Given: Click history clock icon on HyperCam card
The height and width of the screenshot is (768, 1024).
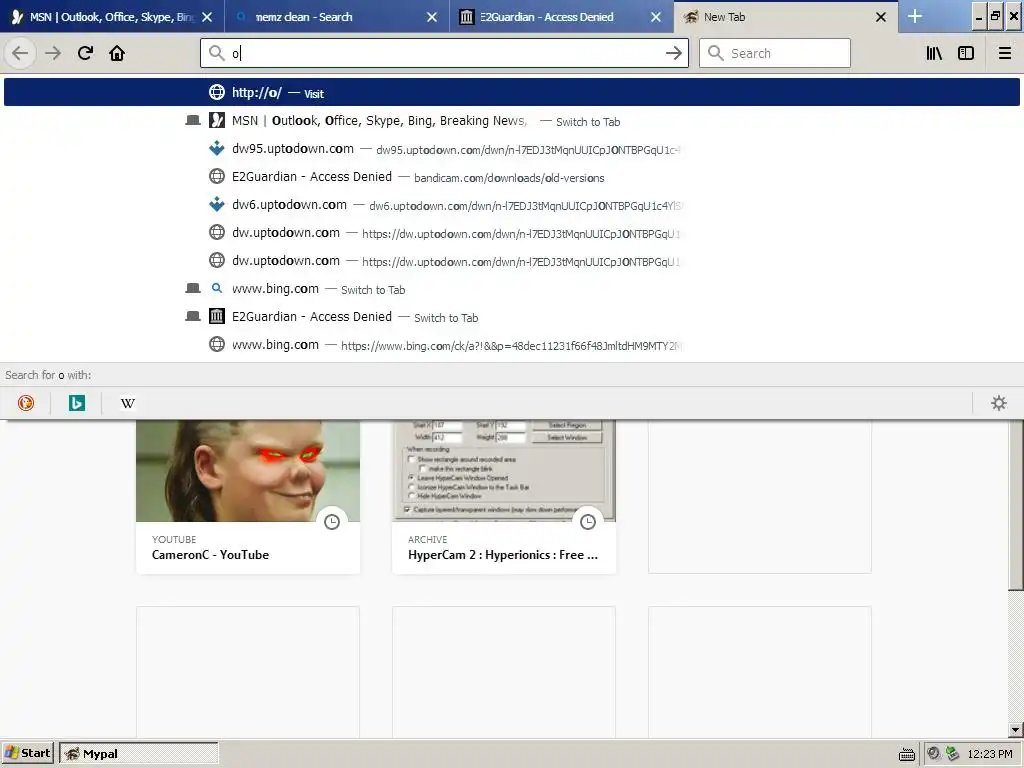Looking at the screenshot, I should pyautogui.click(x=588, y=521).
